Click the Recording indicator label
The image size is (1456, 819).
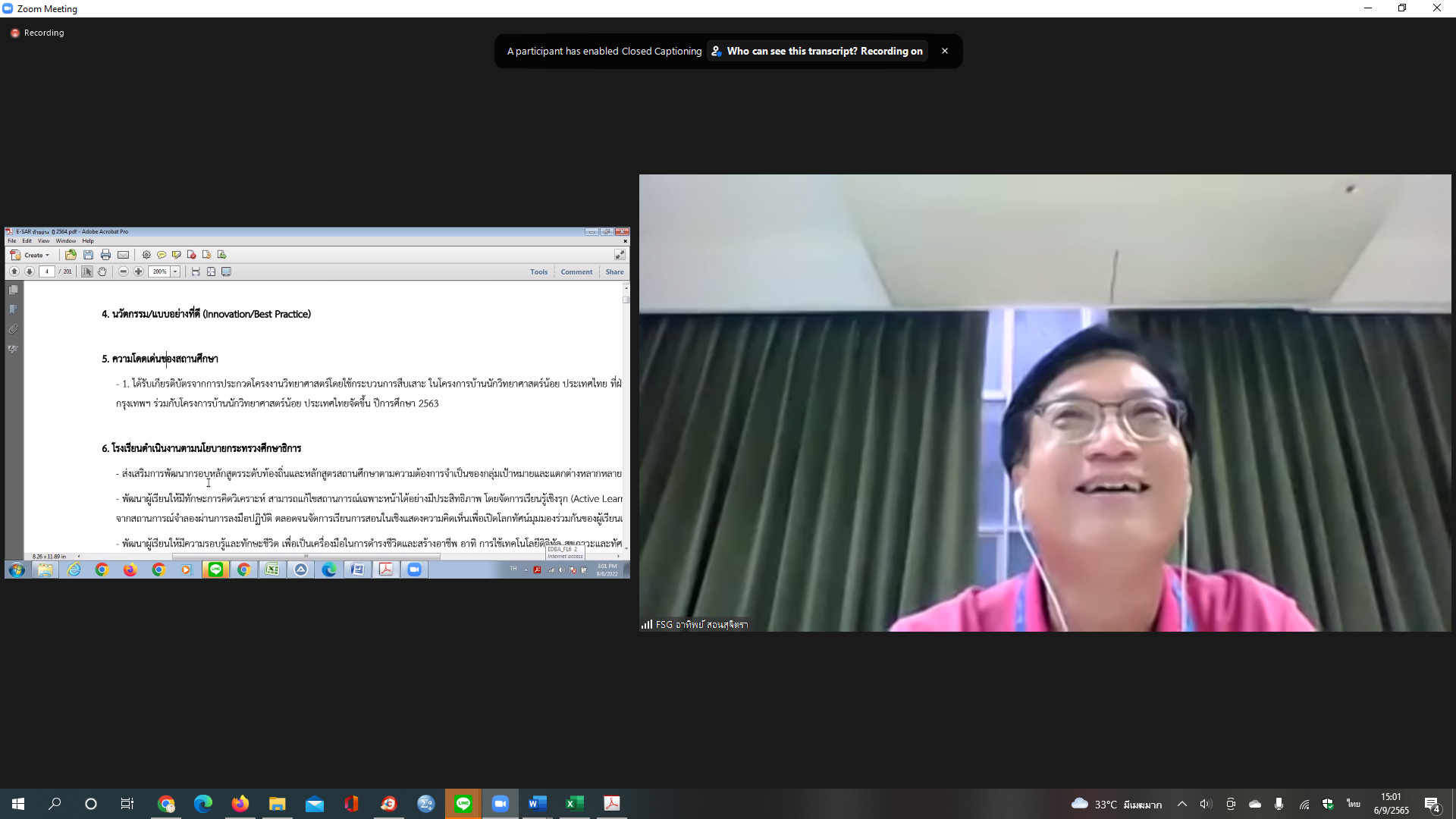pyautogui.click(x=44, y=33)
